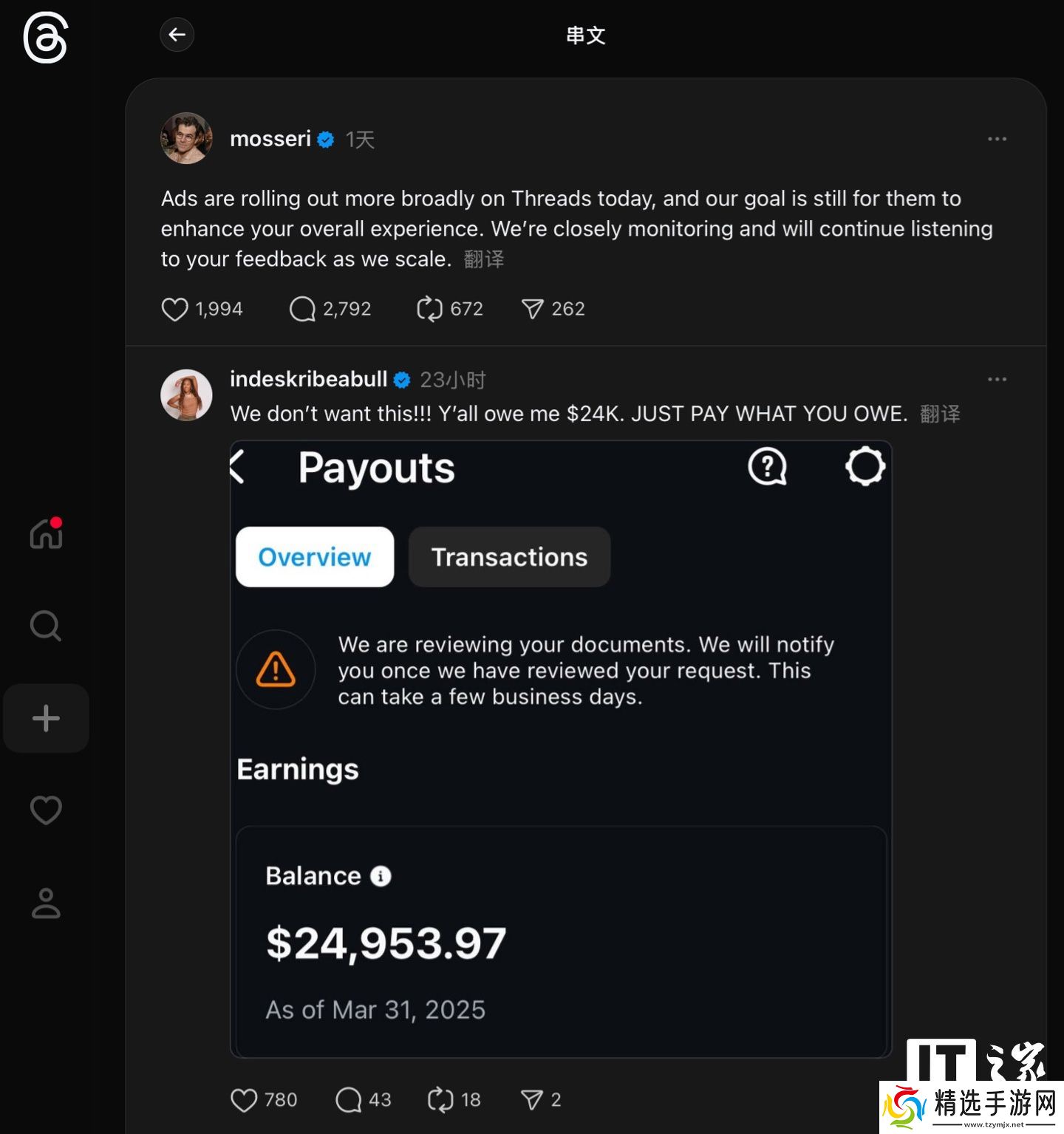The height and width of the screenshot is (1134, 1064).
Task: Click the Threads logo icon
Action: click(45, 38)
